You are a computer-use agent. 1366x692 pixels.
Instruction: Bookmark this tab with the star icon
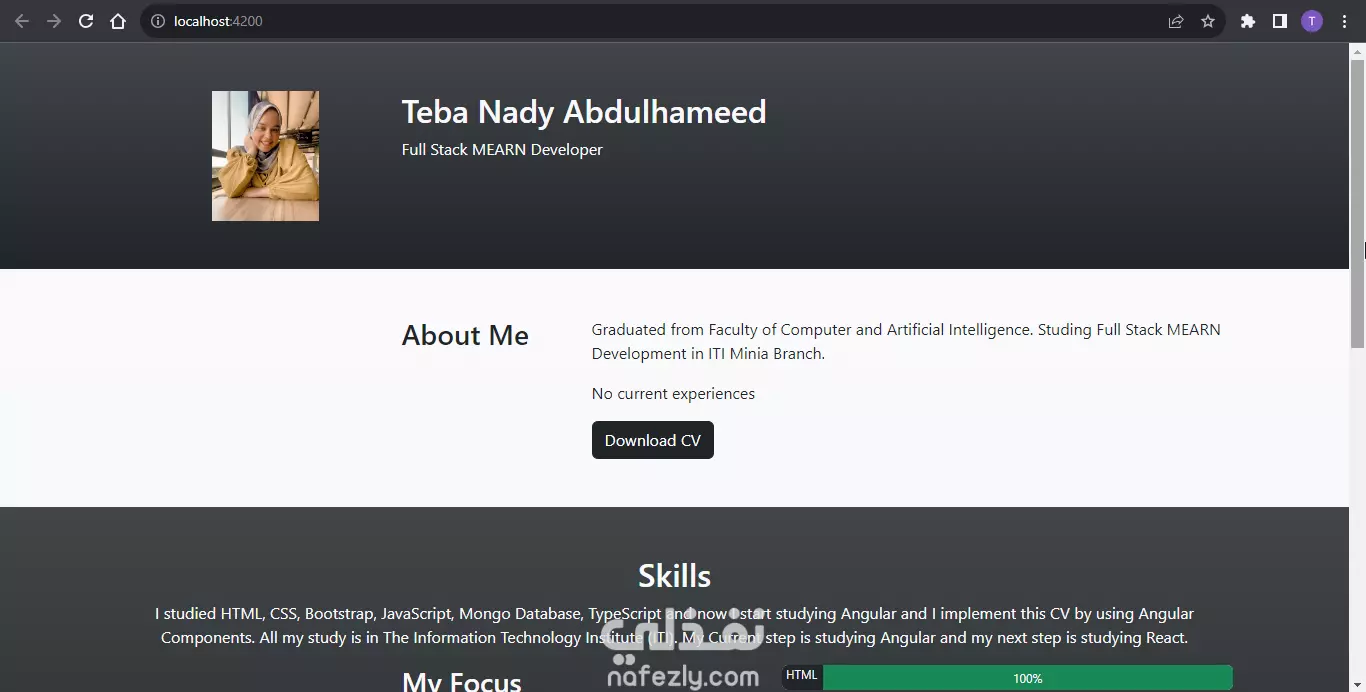tap(1208, 21)
